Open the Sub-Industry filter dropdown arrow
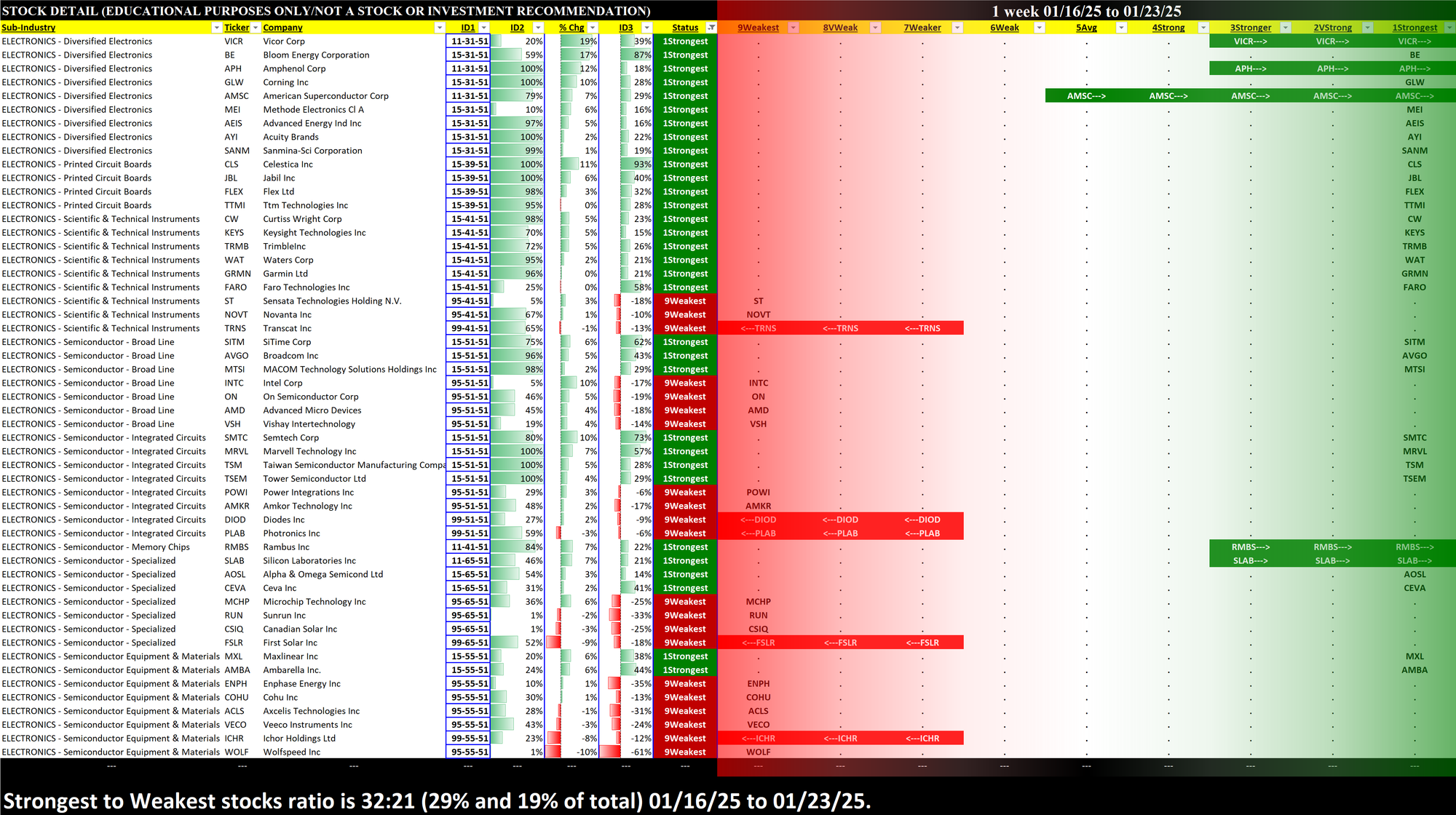 pos(215,28)
